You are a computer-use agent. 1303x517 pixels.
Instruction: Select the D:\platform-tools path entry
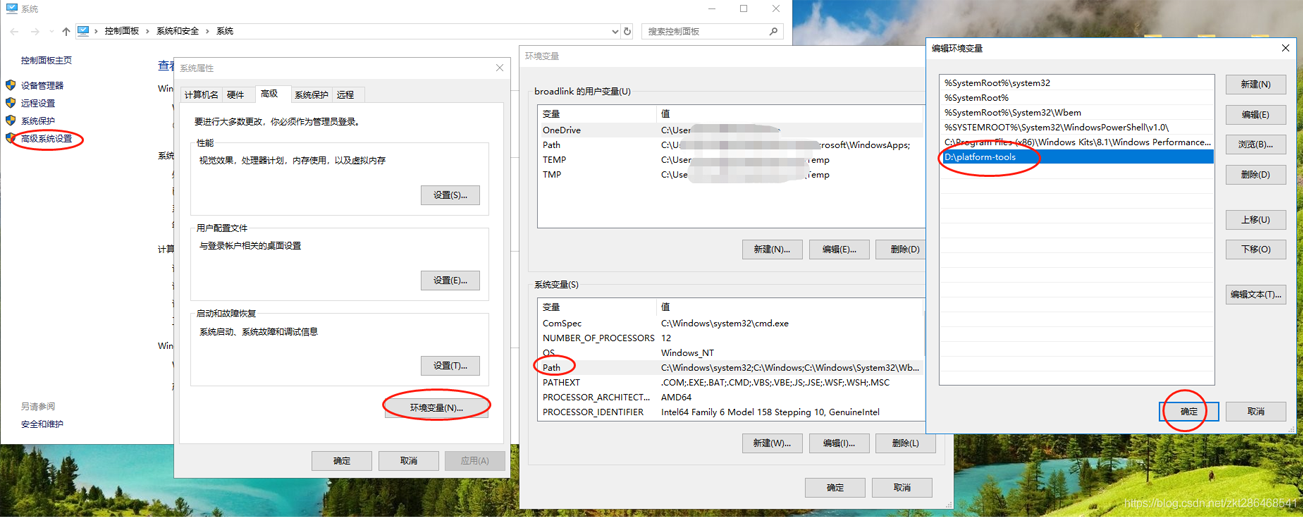coord(980,157)
